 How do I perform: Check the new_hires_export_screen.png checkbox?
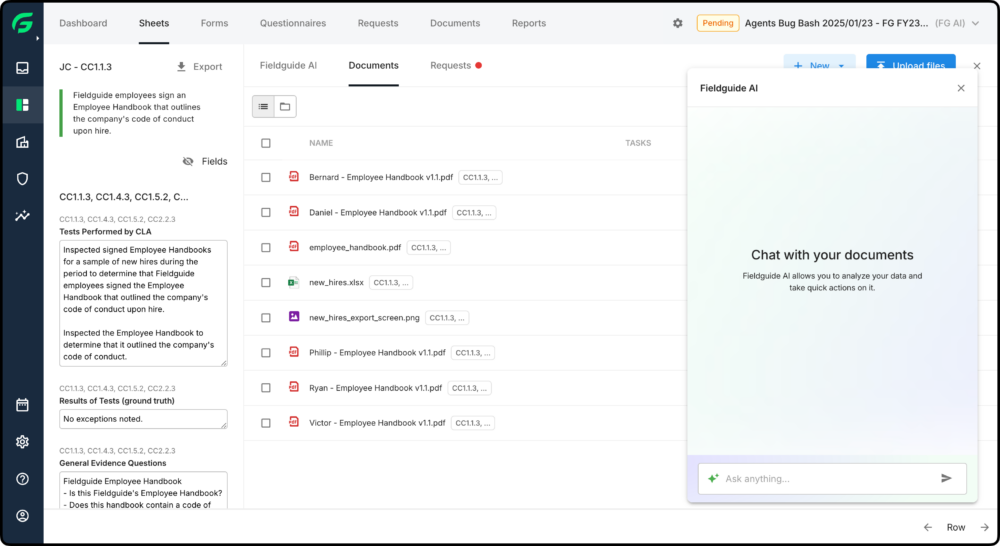pyautogui.click(x=266, y=318)
